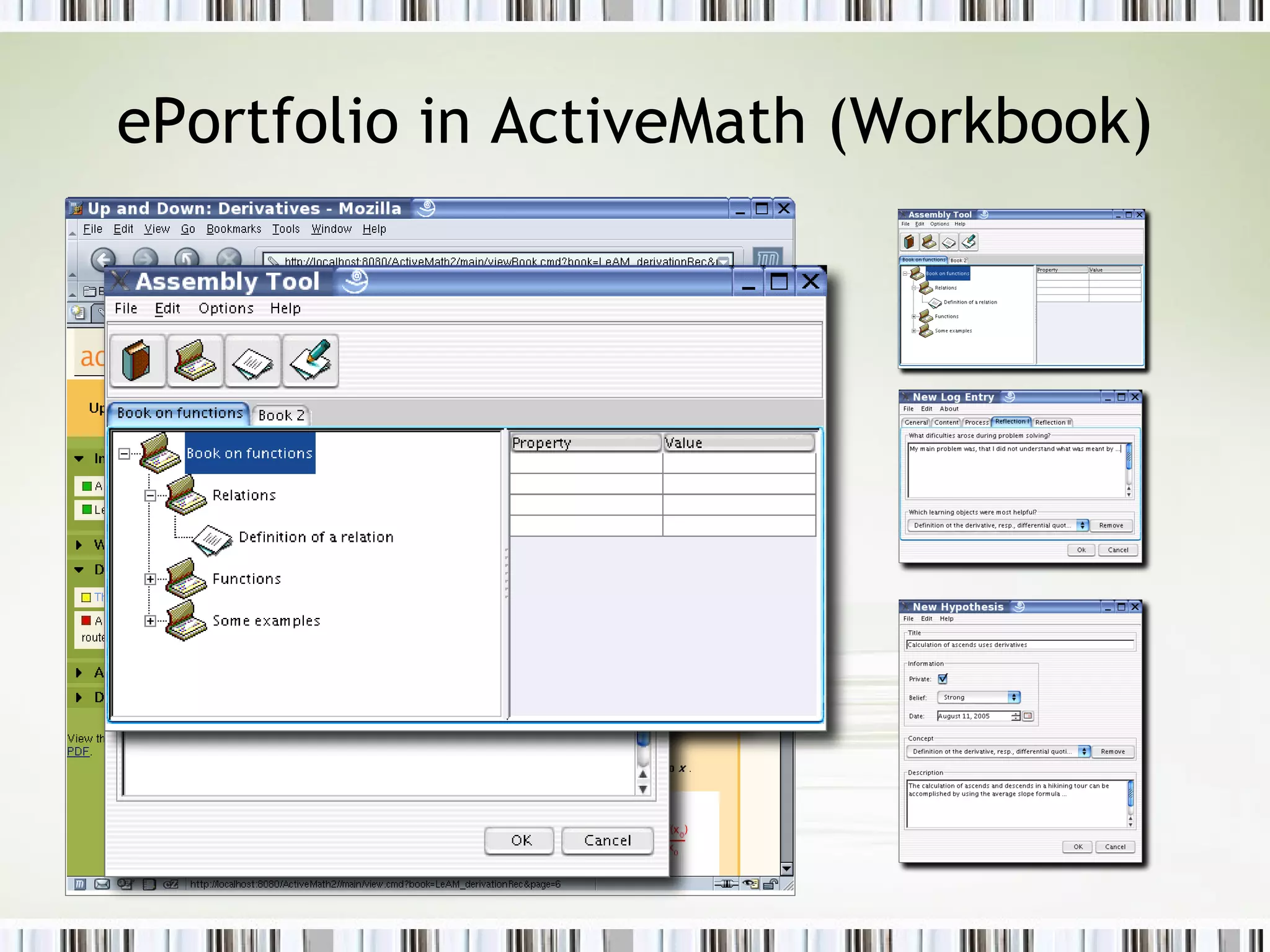
Task: Click scrollbar thumb of difficulties text area
Action: tap(1129, 456)
